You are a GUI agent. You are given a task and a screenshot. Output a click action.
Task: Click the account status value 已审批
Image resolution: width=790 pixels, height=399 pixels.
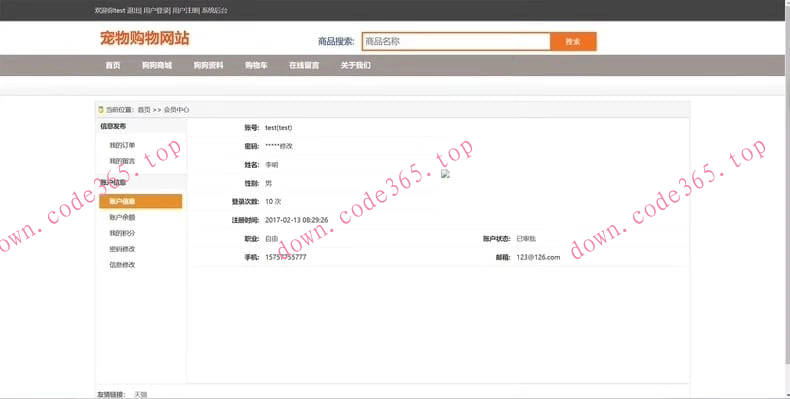coord(526,239)
